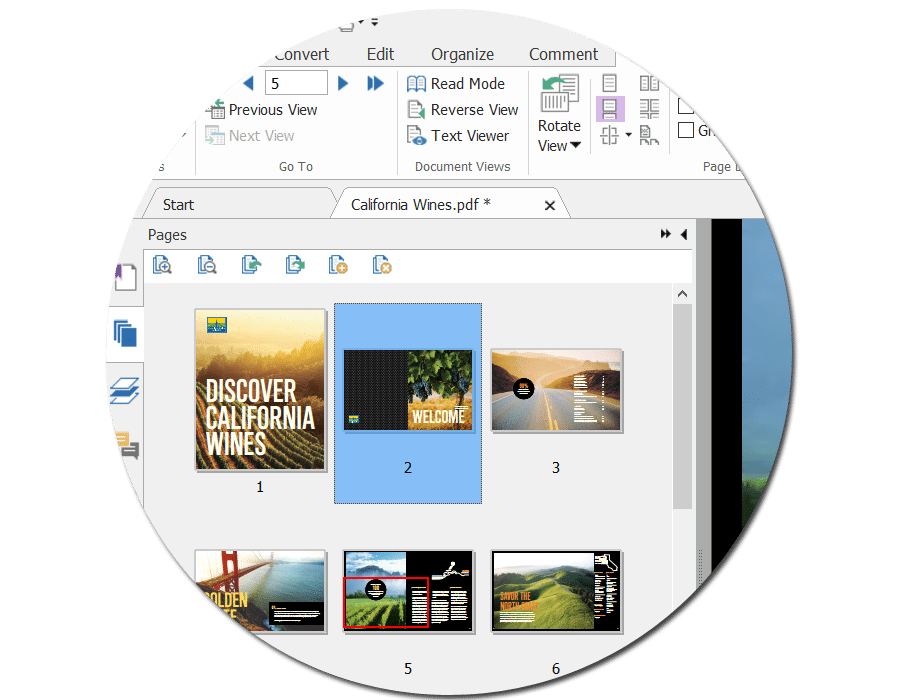
Task: Open the Bookmarks navigation panel
Action: click(x=126, y=278)
